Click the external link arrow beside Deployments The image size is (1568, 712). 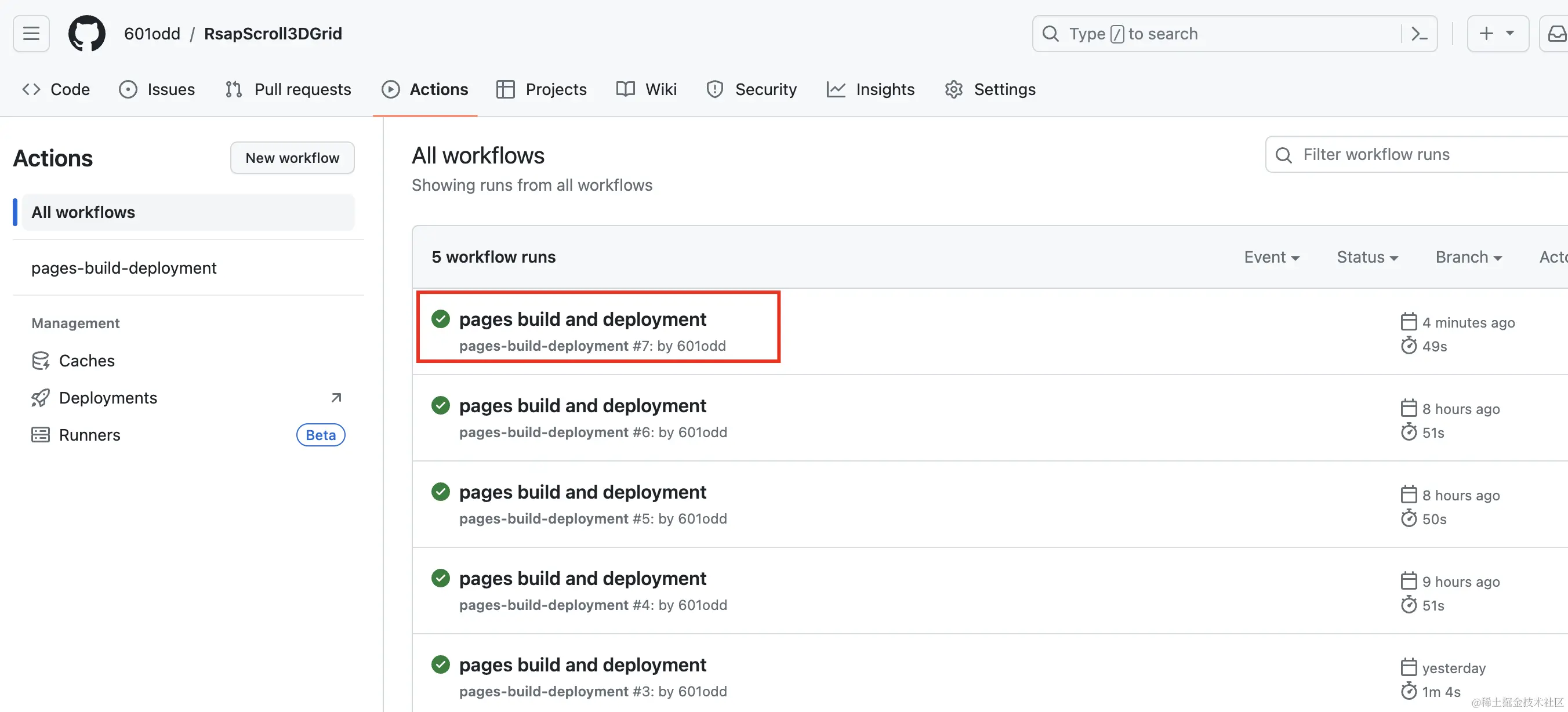336,398
